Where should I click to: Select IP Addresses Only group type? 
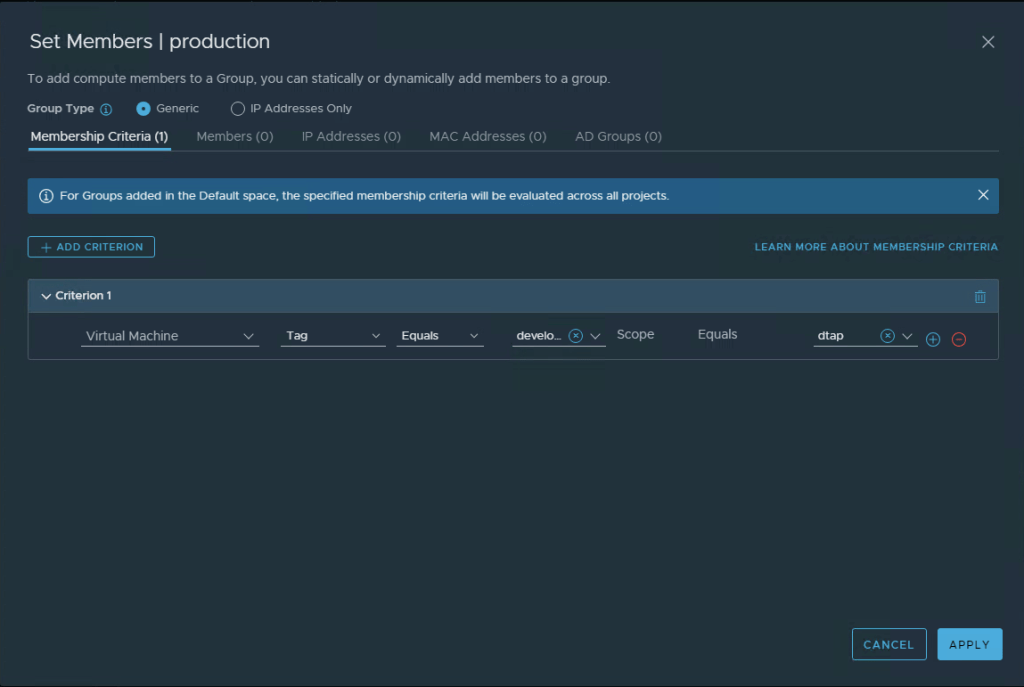point(238,108)
